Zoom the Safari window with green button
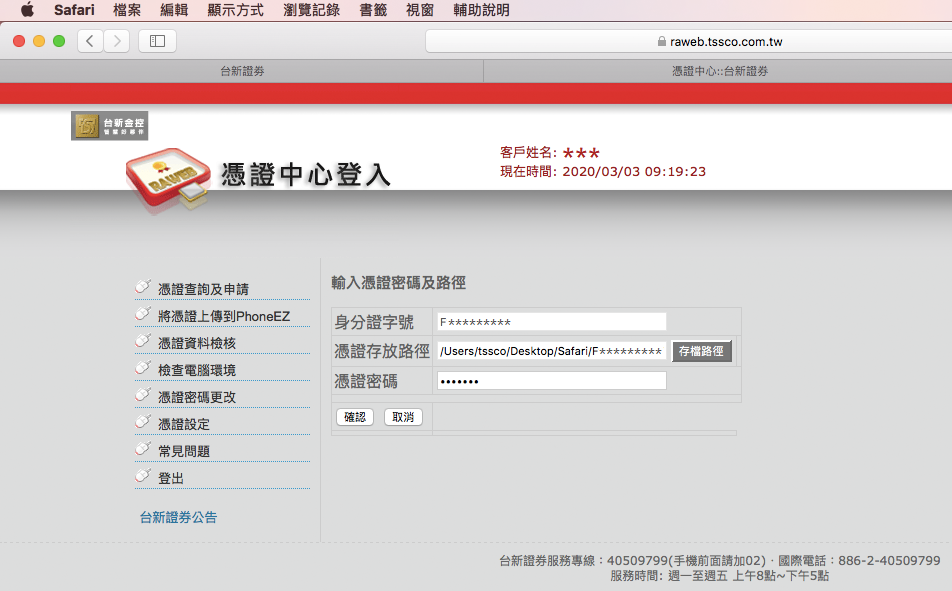 pyautogui.click(x=59, y=41)
